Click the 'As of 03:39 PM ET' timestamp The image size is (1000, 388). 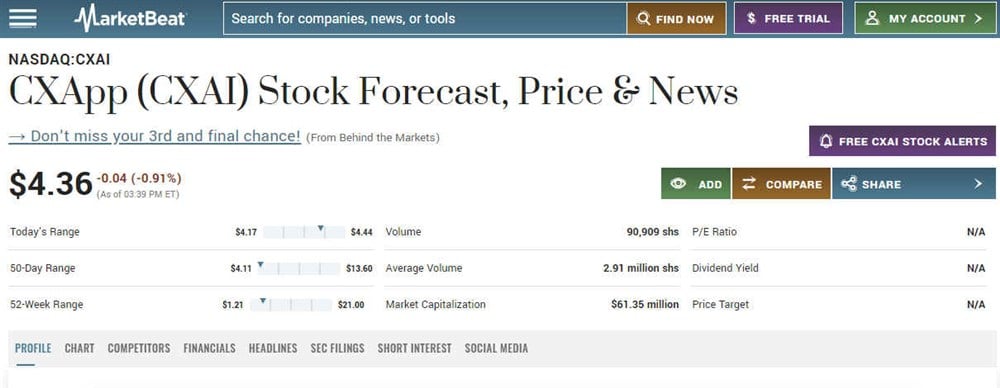click(138, 195)
